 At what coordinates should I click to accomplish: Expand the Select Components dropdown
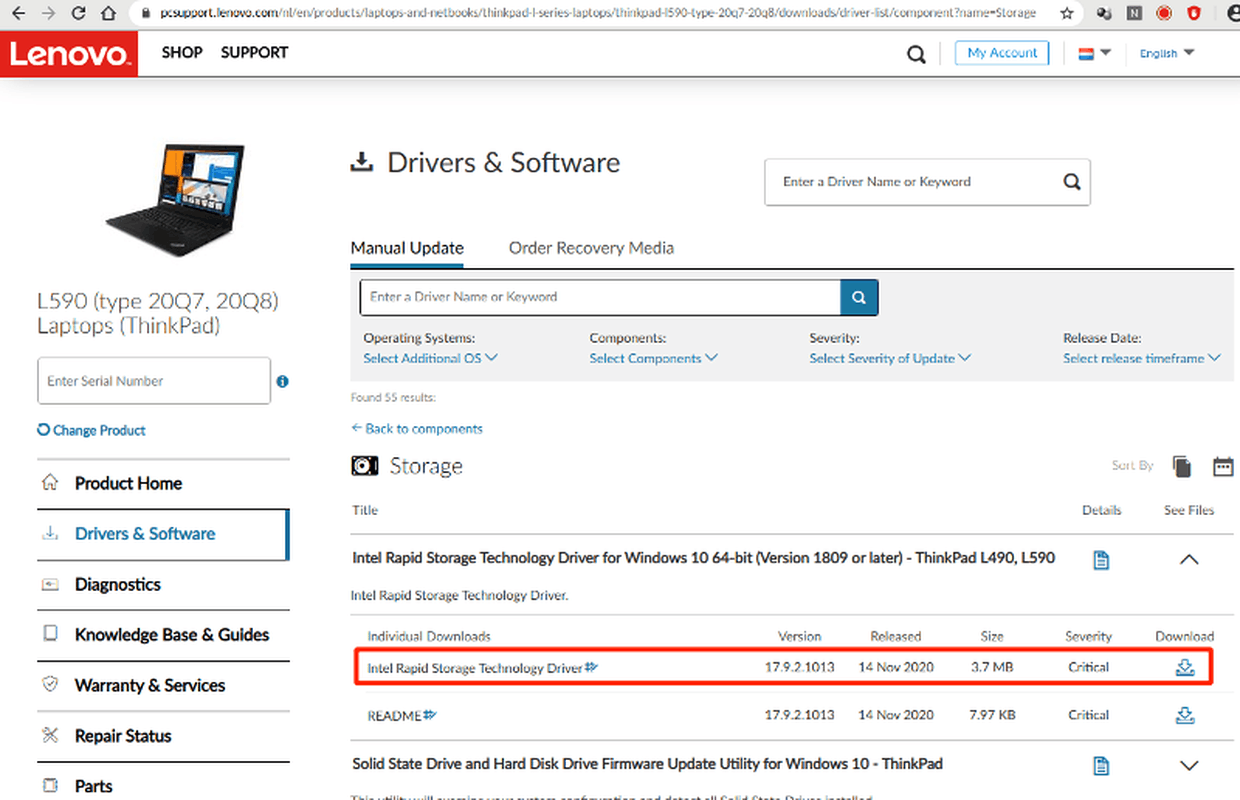653,358
